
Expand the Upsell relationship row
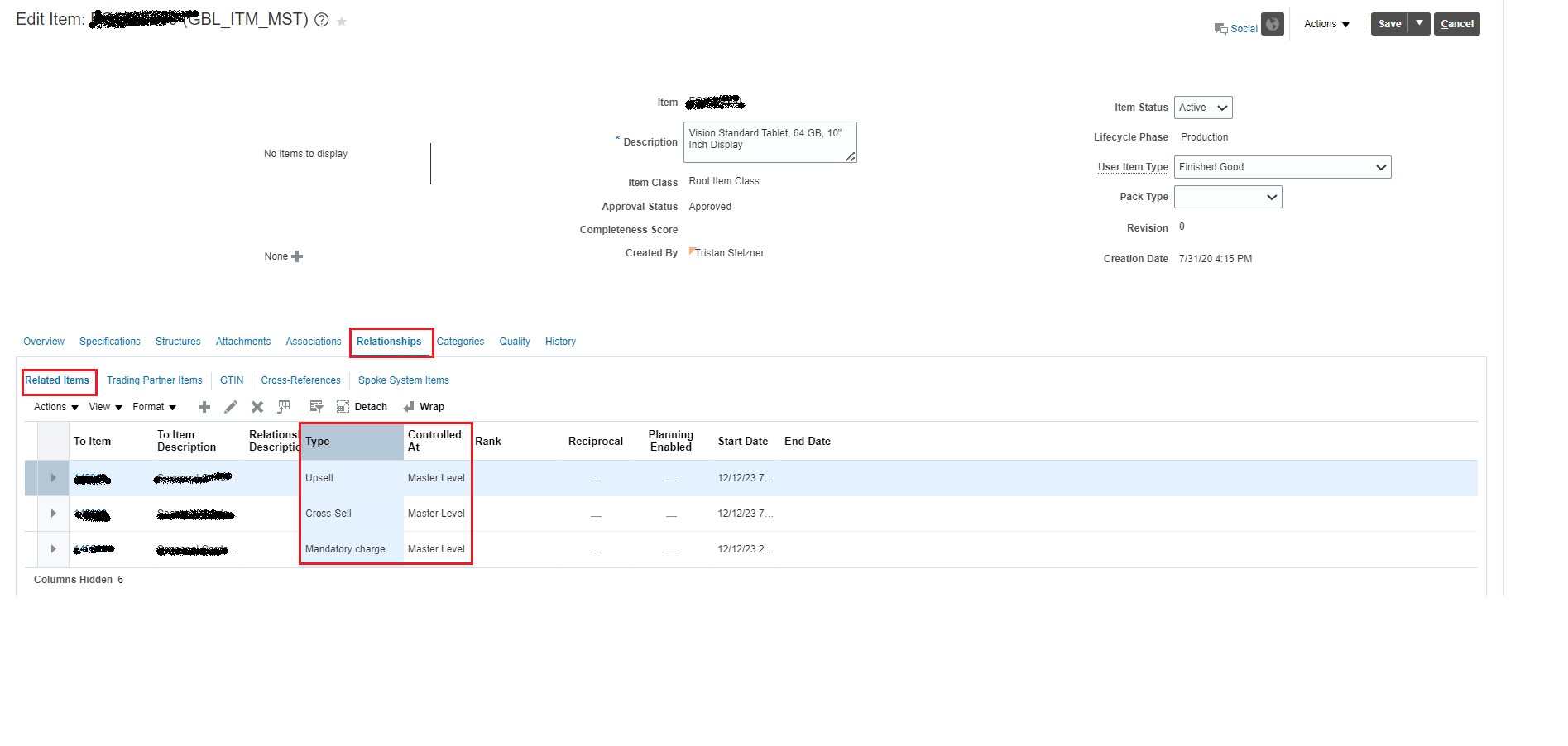click(x=54, y=478)
